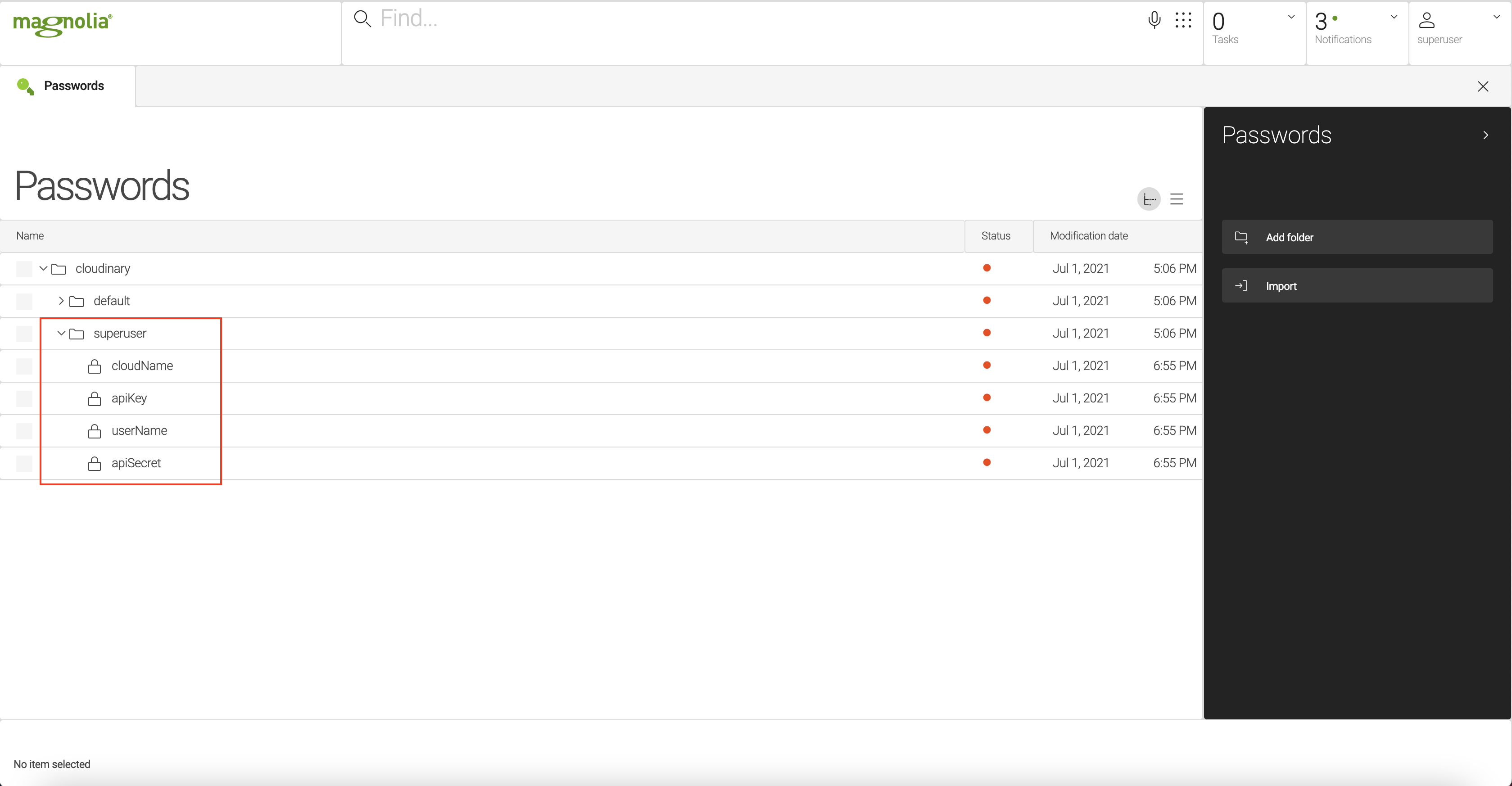Click the Import arrow icon
This screenshot has height=786, width=1512.
click(x=1241, y=286)
